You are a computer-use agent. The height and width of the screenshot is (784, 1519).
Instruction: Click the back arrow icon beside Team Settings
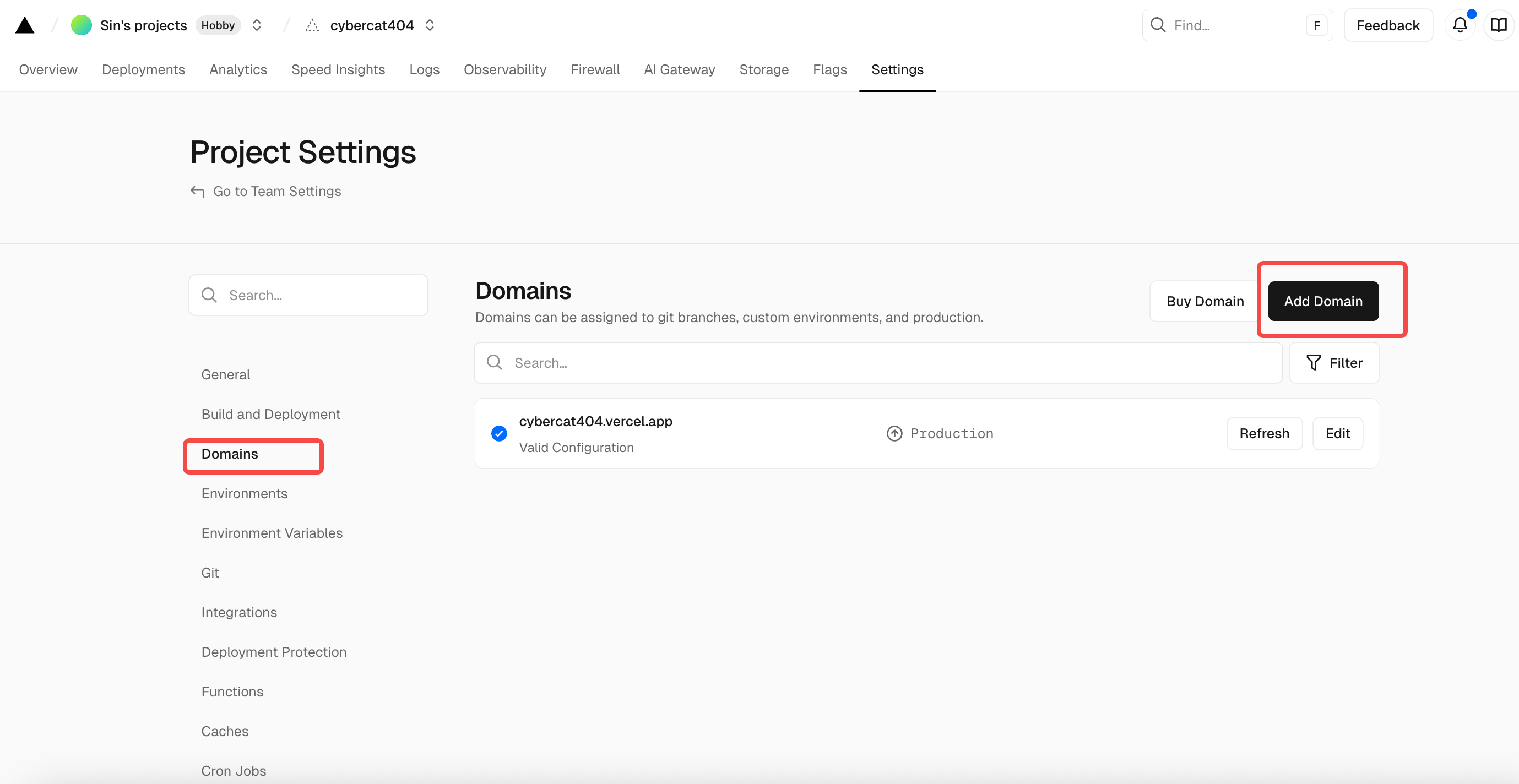click(198, 192)
